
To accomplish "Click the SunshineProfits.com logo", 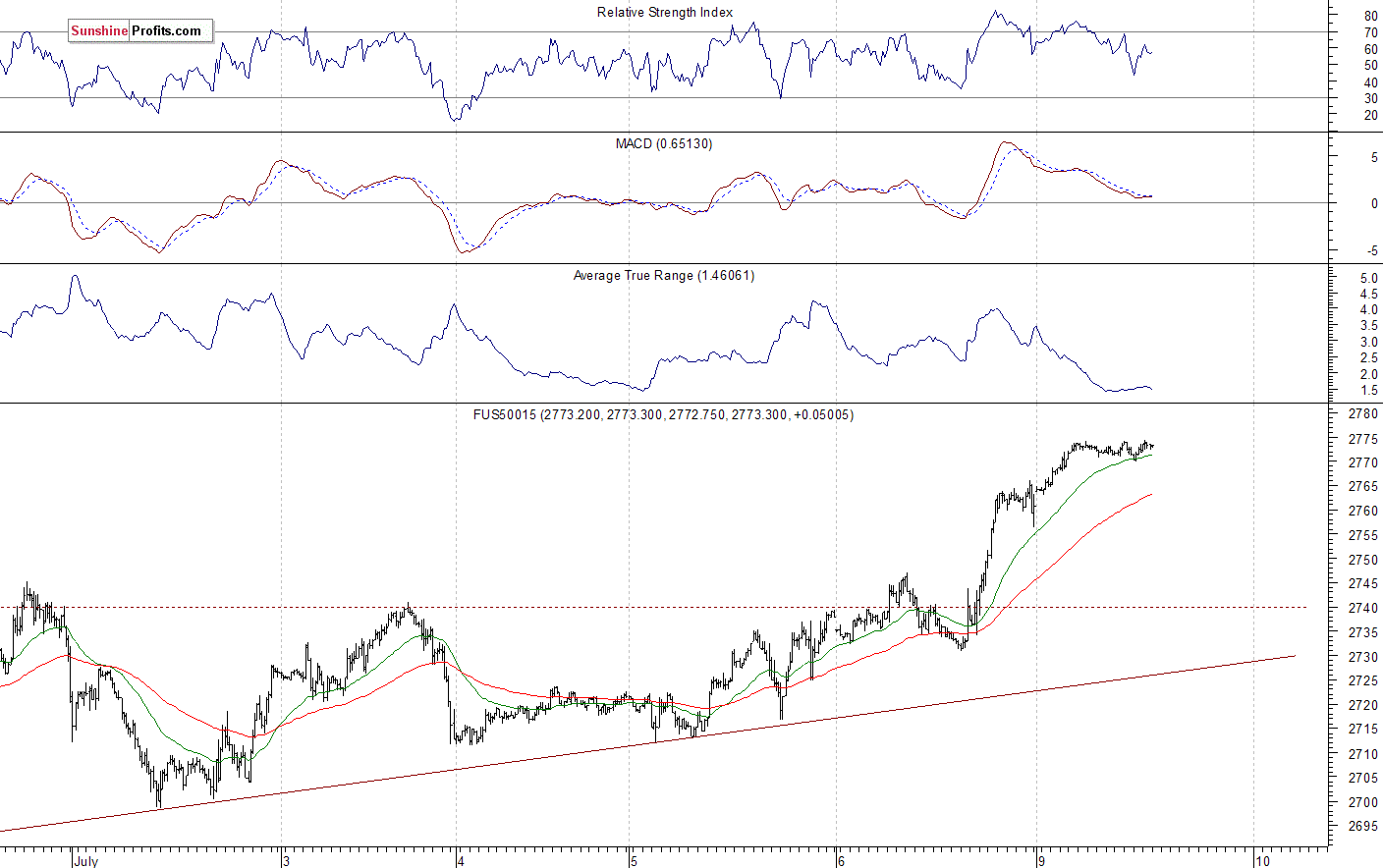I will (x=139, y=31).
